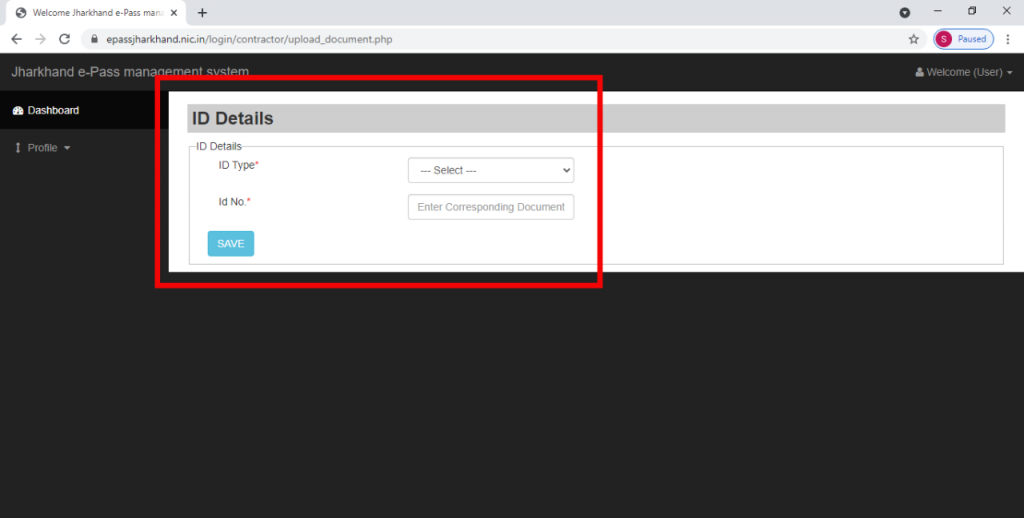The width and height of the screenshot is (1024, 518).
Task: Expand the Profile sidebar menu
Action: 42,148
